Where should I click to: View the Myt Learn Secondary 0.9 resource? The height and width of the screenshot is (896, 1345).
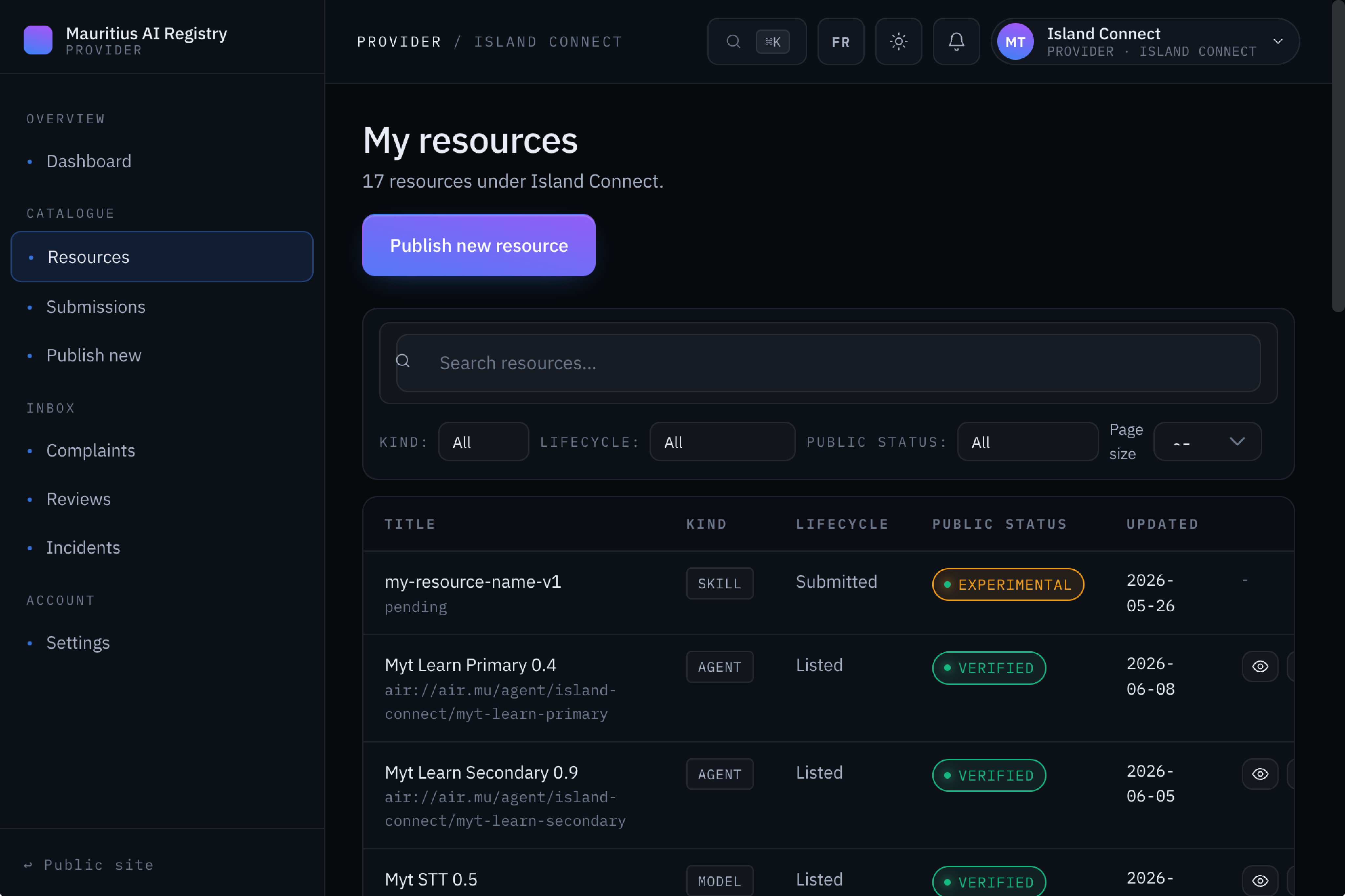click(x=1260, y=774)
